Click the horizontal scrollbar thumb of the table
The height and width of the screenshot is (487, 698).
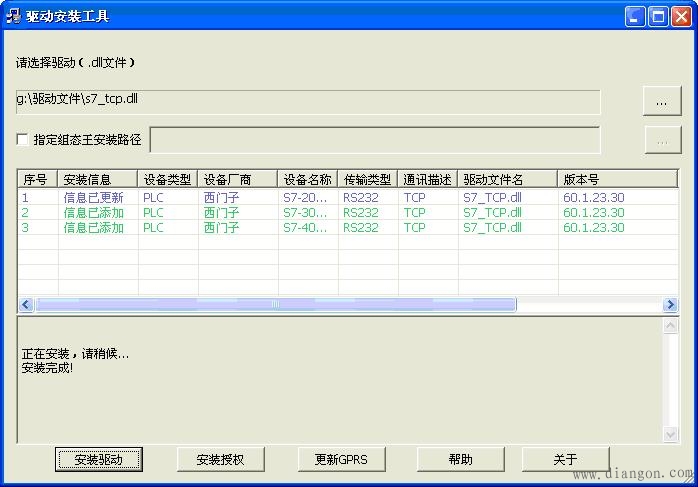276,304
